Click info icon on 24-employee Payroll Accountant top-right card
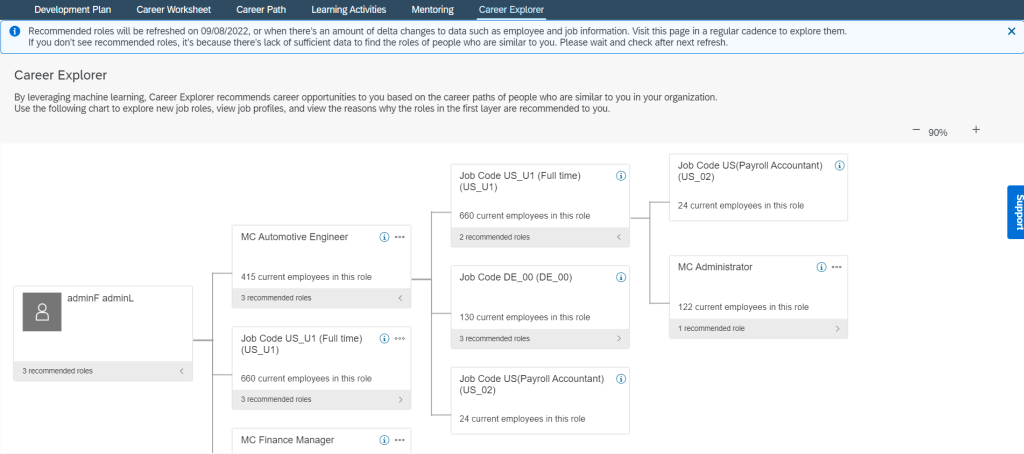1024x454 pixels. pyautogui.click(x=838, y=165)
